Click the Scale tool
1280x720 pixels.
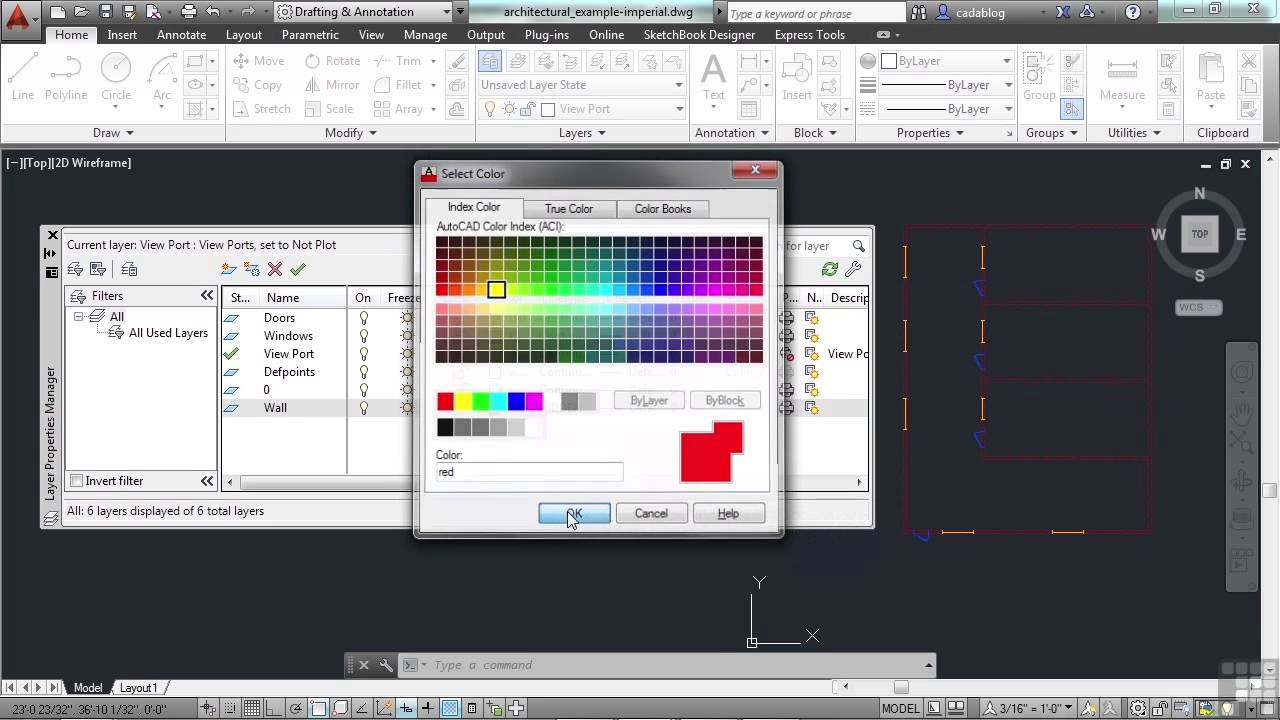(329, 109)
